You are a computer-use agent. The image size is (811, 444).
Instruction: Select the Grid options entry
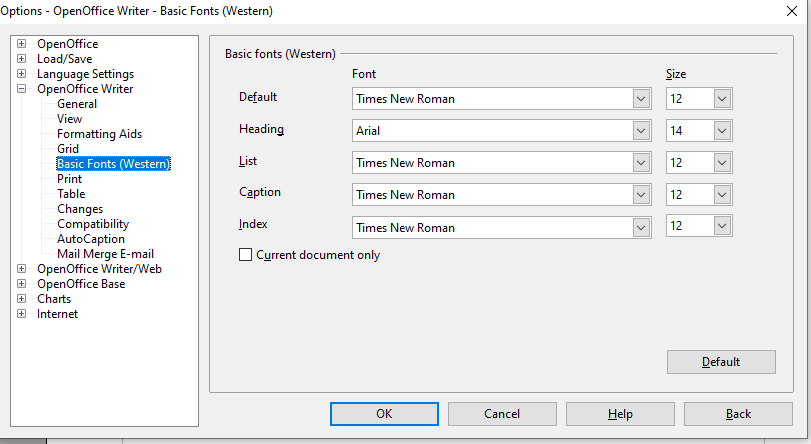(x=68, y=149)
